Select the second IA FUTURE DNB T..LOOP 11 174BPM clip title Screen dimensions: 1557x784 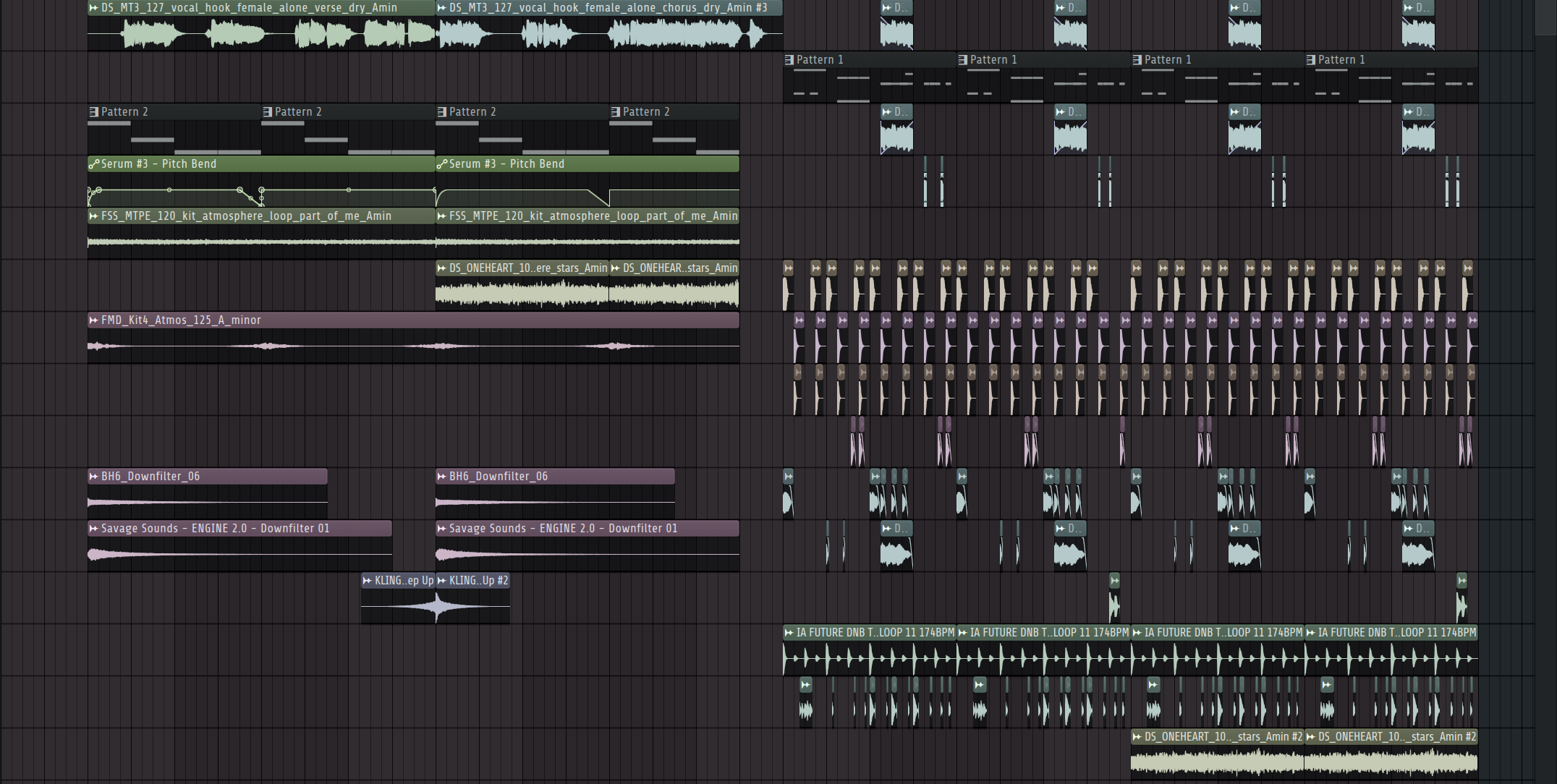tap(1049, 633)
